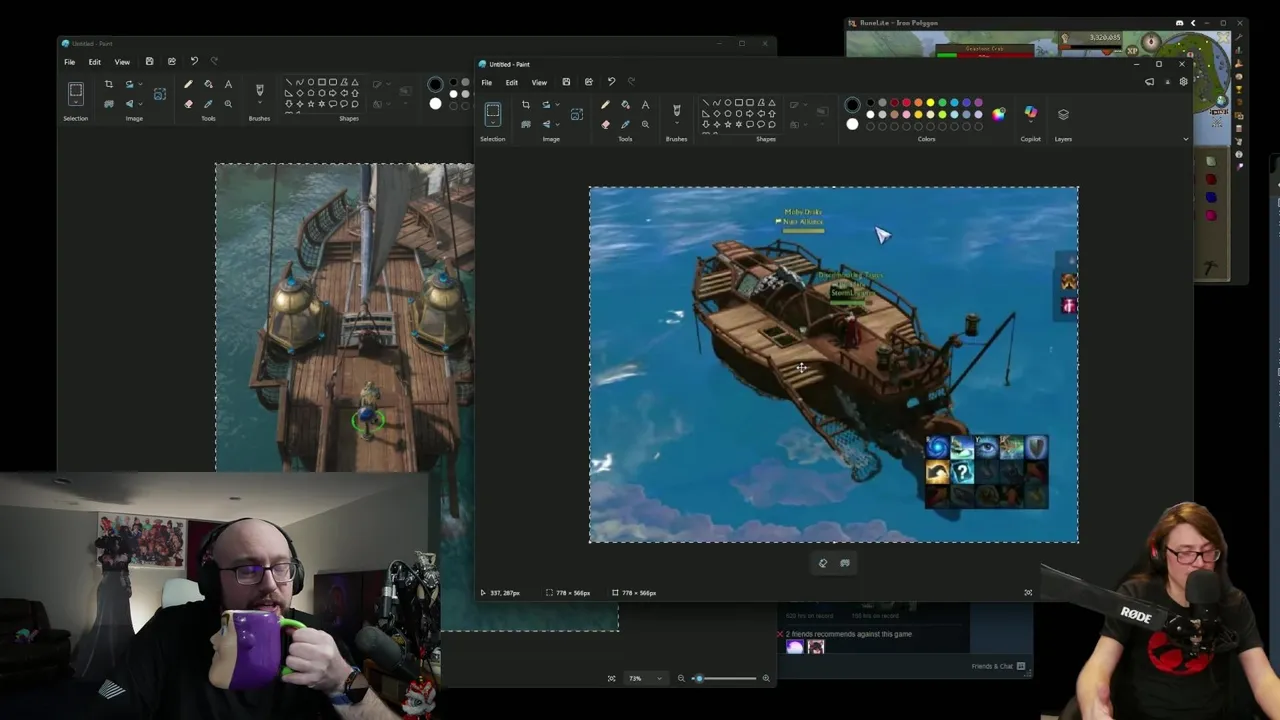Viewport: 1280px width, 720px height.
Task: Click the Crop icon in front Paint window
Action: [526, 105]
